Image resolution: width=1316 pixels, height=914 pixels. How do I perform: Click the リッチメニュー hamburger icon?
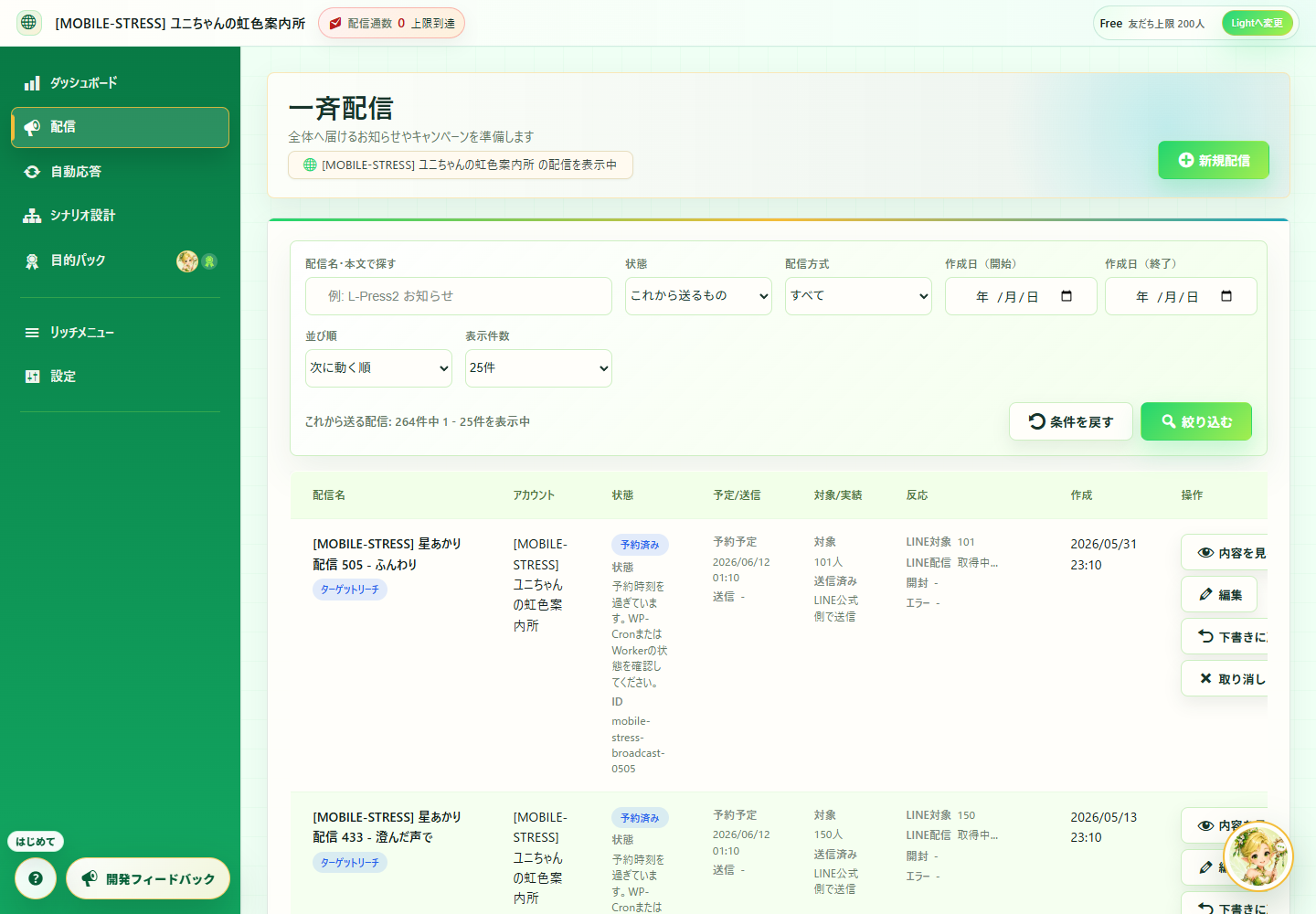[x=32, y=333]
